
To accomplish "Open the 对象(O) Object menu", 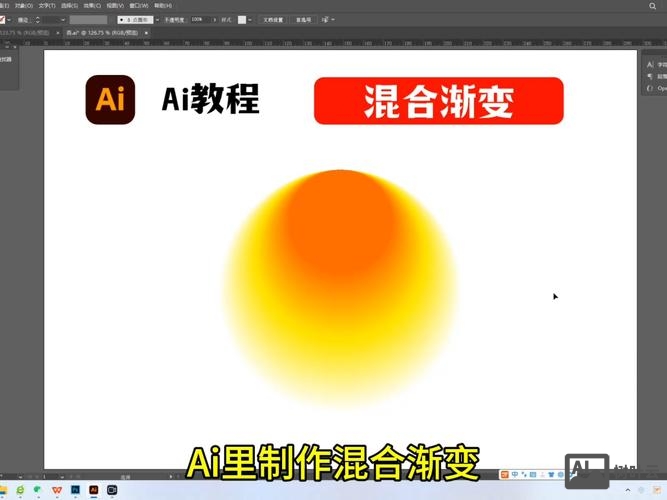I will pyautogui.click(x=23, y=6).
